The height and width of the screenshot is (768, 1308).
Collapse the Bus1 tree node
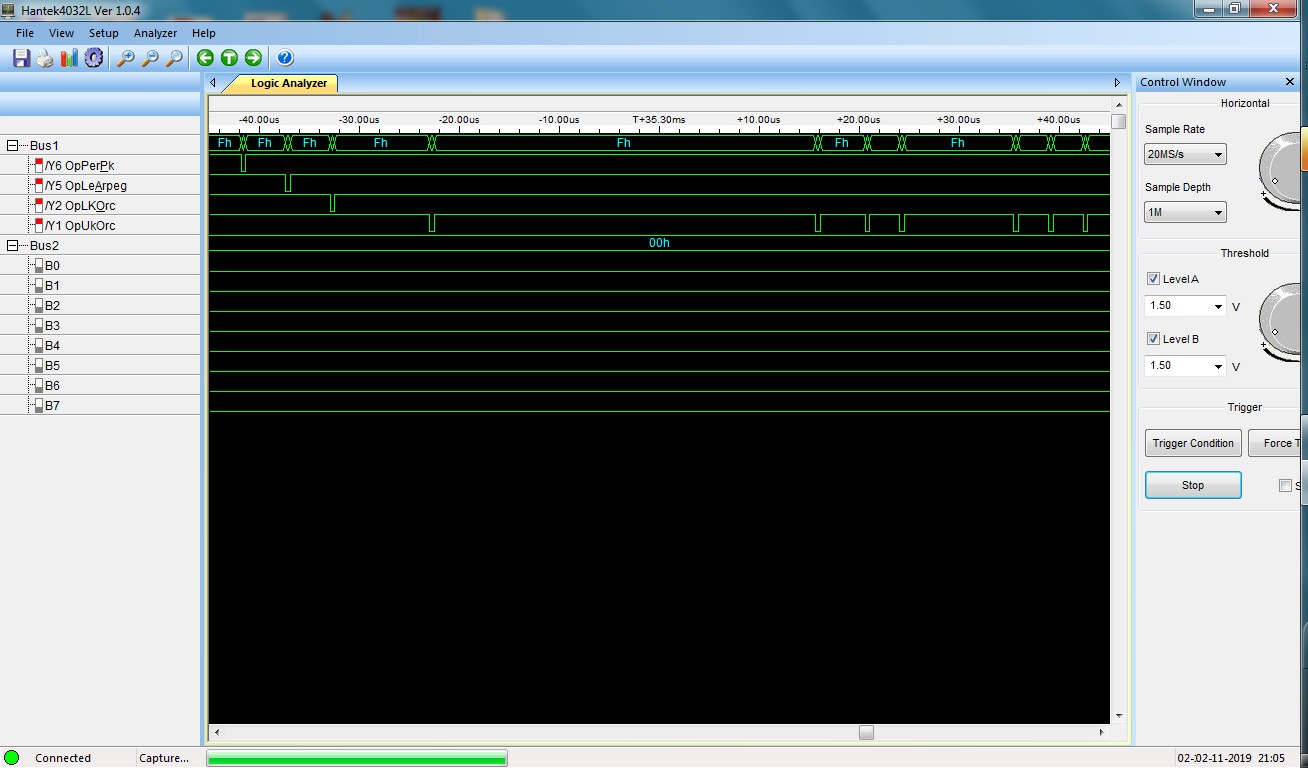(12, 146)
